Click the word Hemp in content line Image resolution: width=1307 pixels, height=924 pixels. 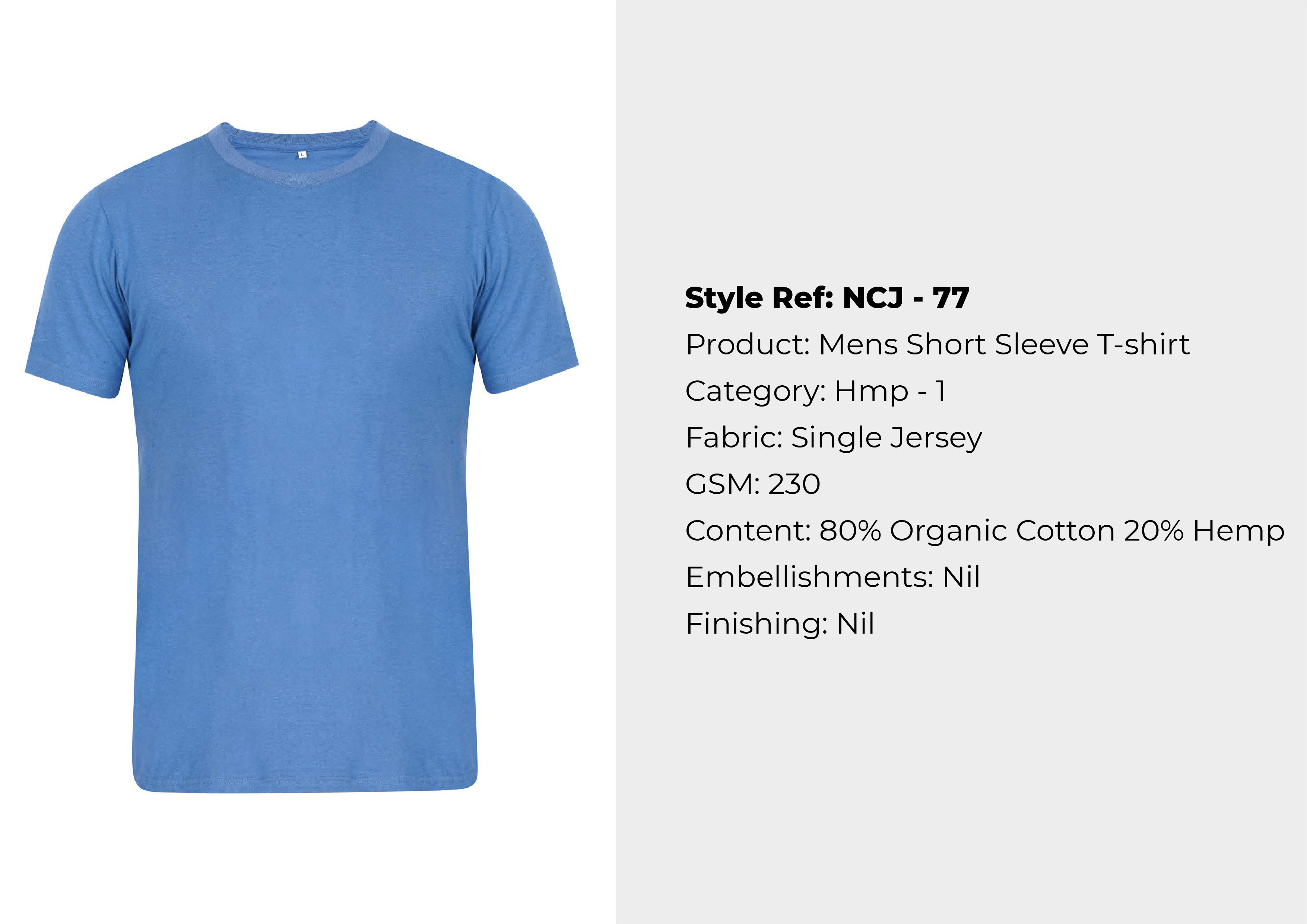[x=1239, y=531]
